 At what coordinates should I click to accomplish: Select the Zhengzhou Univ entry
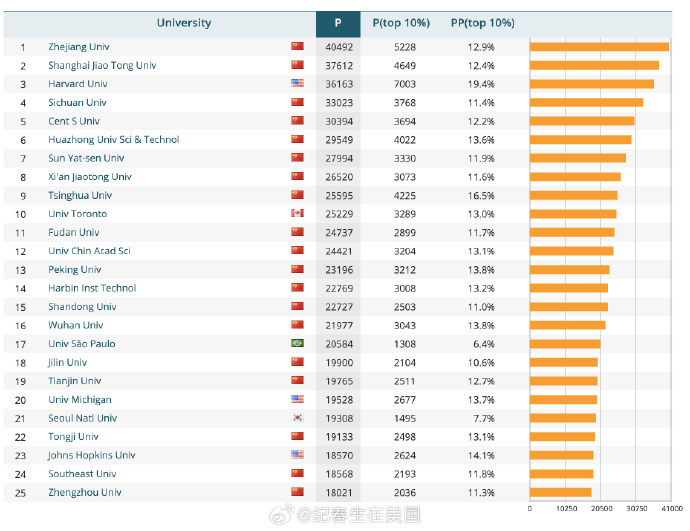coord(85,492)
